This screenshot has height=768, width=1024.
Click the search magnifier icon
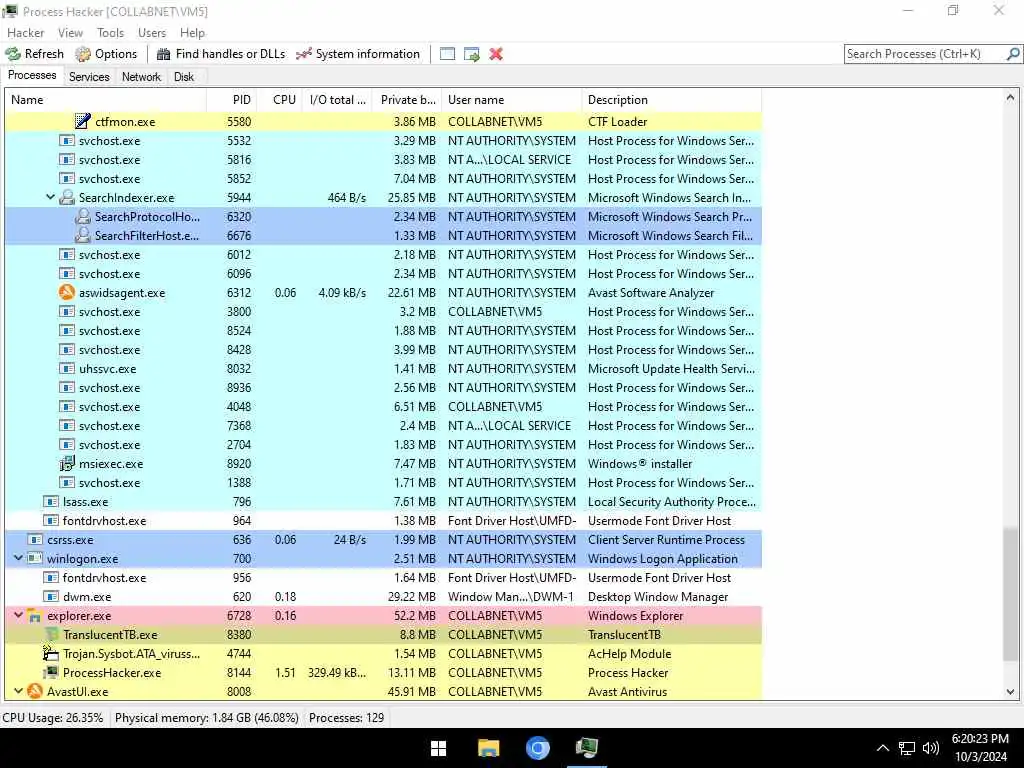[1013, 54]
